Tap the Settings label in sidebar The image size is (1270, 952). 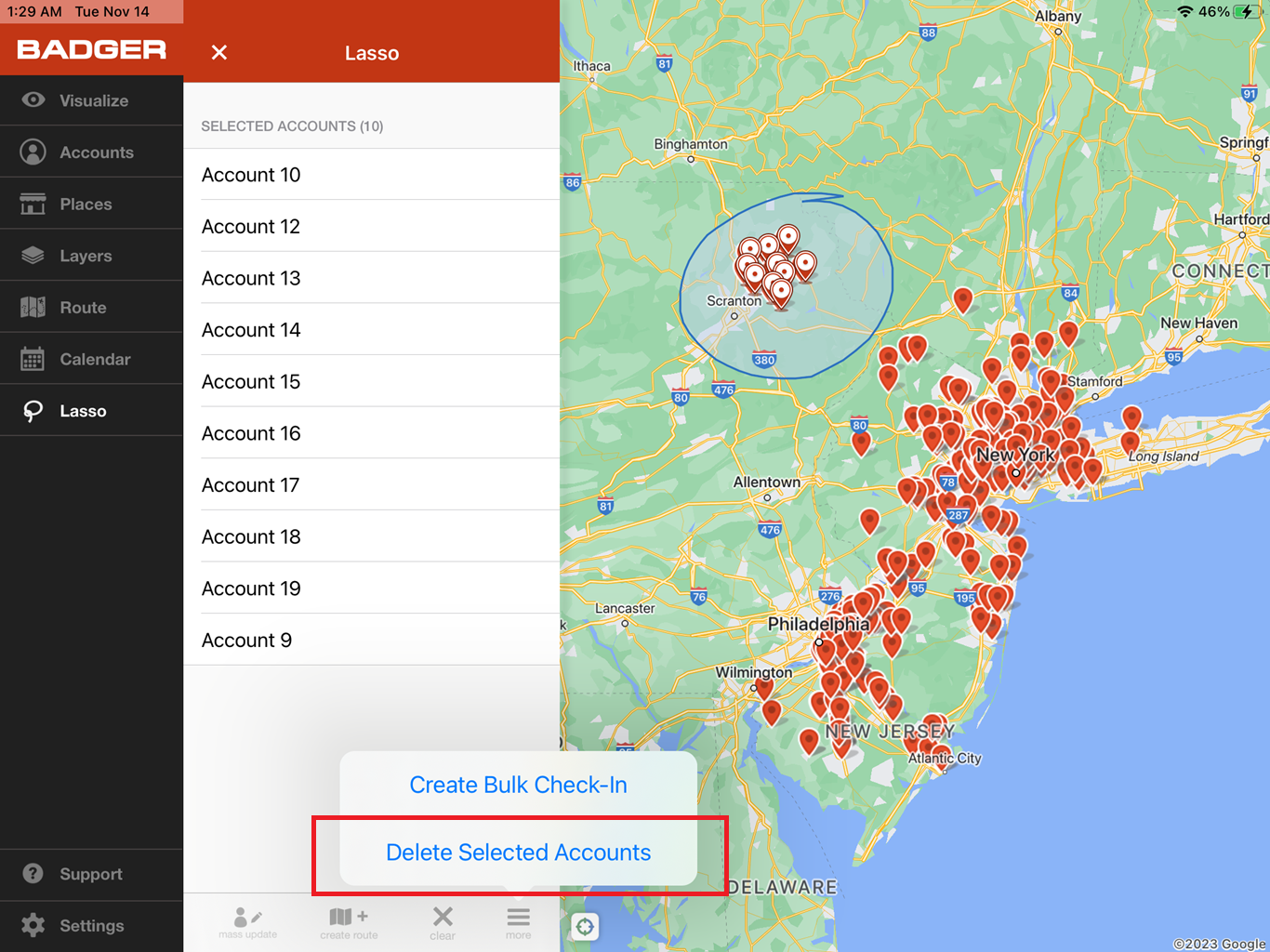(x=92, y=926)
